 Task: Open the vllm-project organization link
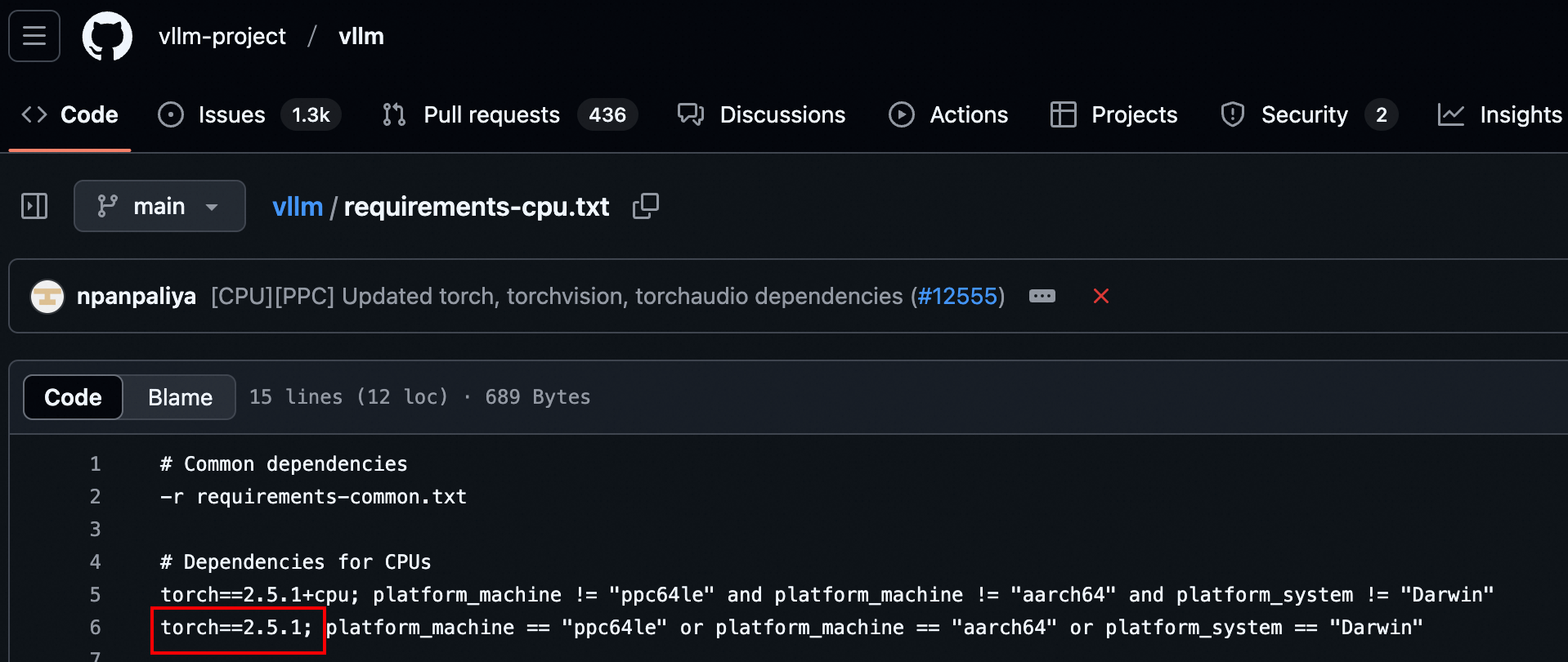222,36
